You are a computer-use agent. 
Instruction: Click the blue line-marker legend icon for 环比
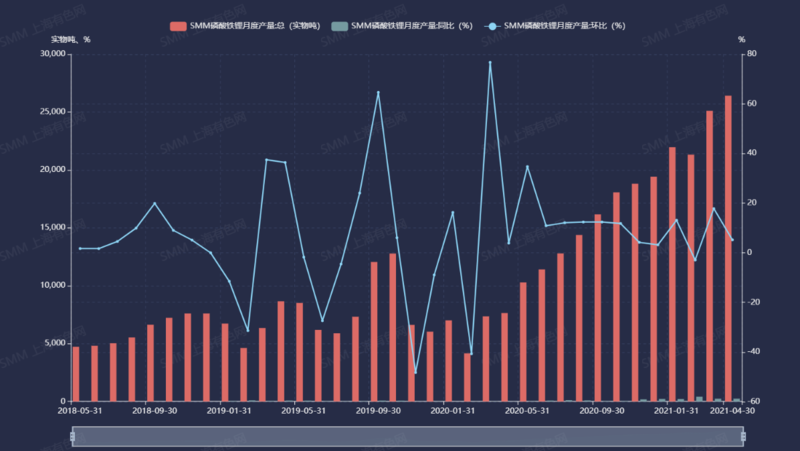point(491,25)
